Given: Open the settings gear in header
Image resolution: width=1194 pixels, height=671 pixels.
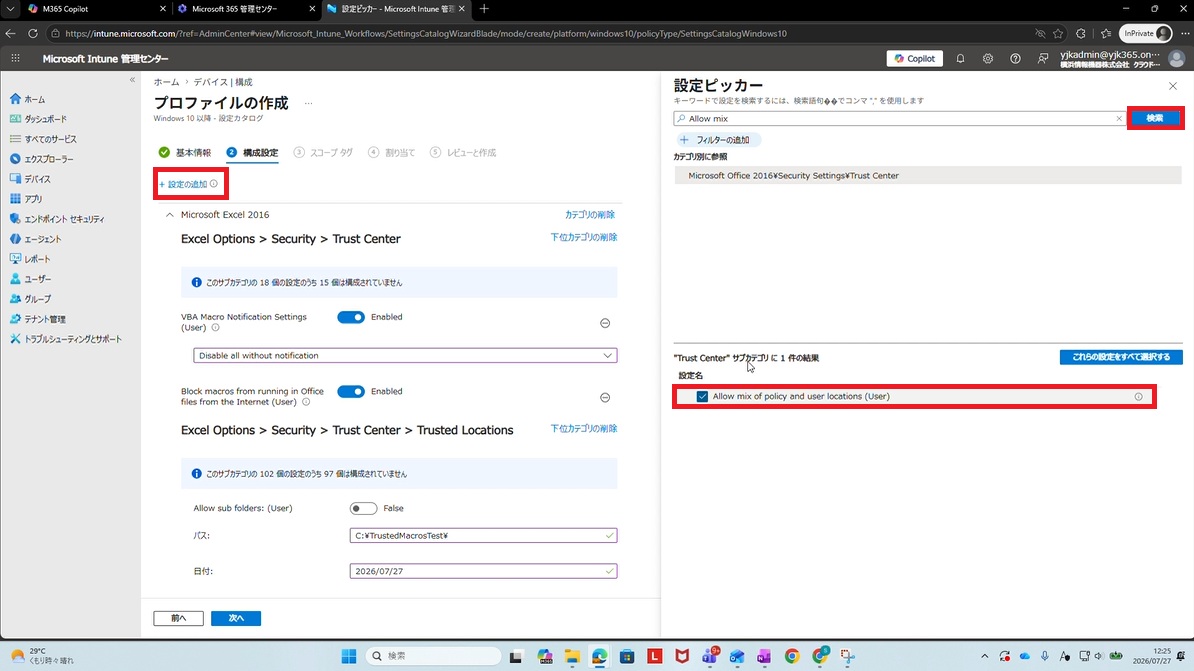Looking at the screenshot, I should (x=988, y=59).
